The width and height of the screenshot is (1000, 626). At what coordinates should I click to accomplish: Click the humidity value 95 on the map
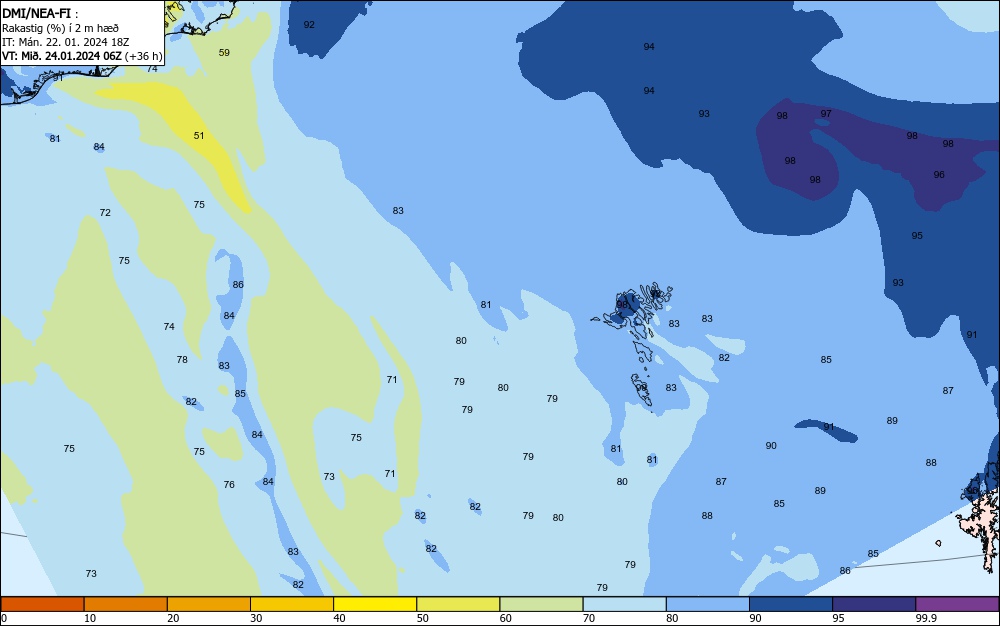tap(916, 235)
